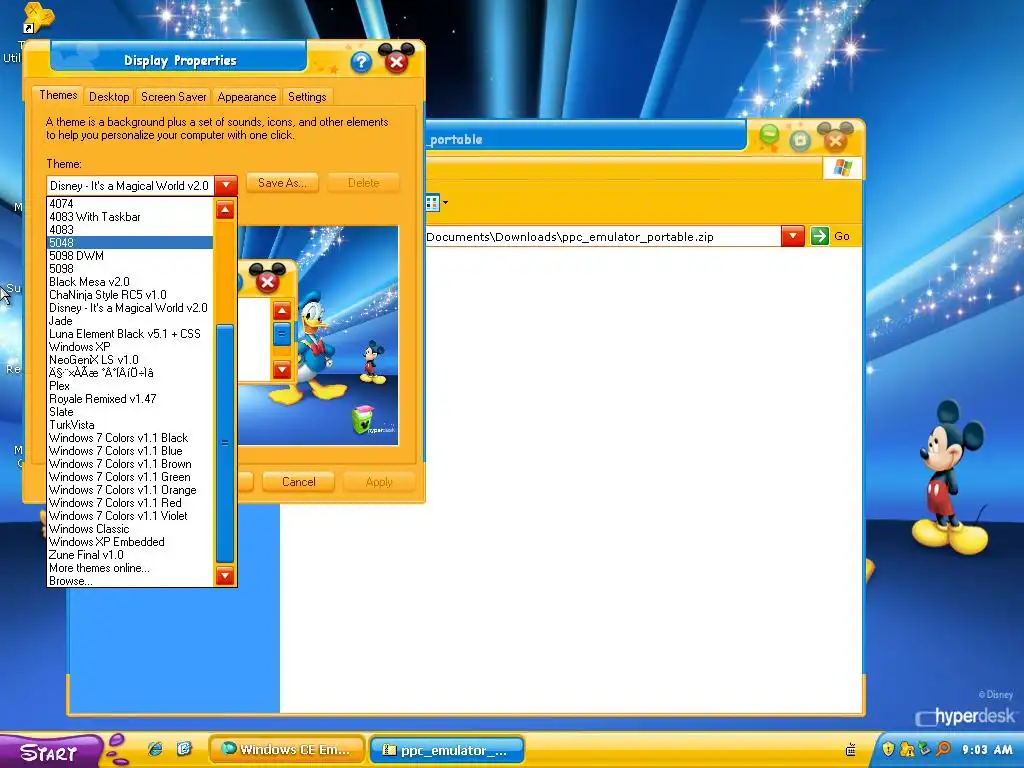Select Windows 7 Colors v1.1 Blue
This screenshot has height=768, width=1024.
point(131,451)
